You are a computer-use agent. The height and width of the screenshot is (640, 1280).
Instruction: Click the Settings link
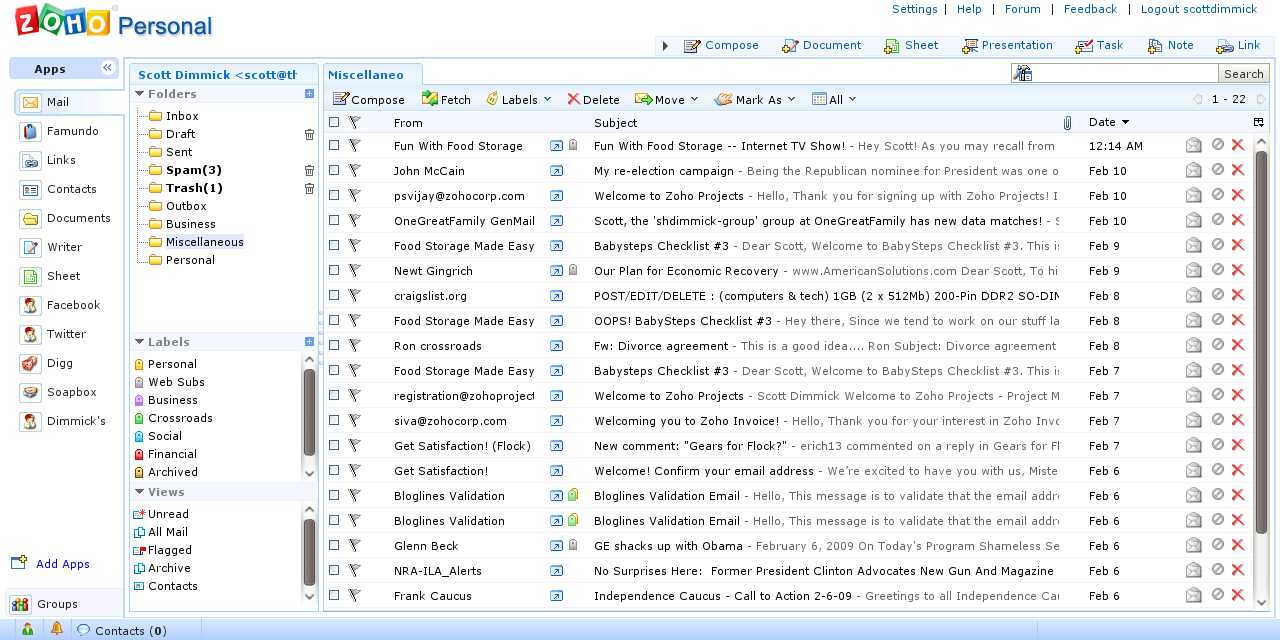[x=914, y=9]
